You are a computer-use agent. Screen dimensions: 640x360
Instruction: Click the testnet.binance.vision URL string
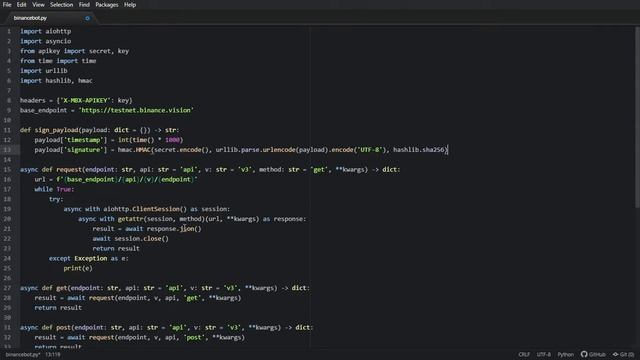(136, 110)
